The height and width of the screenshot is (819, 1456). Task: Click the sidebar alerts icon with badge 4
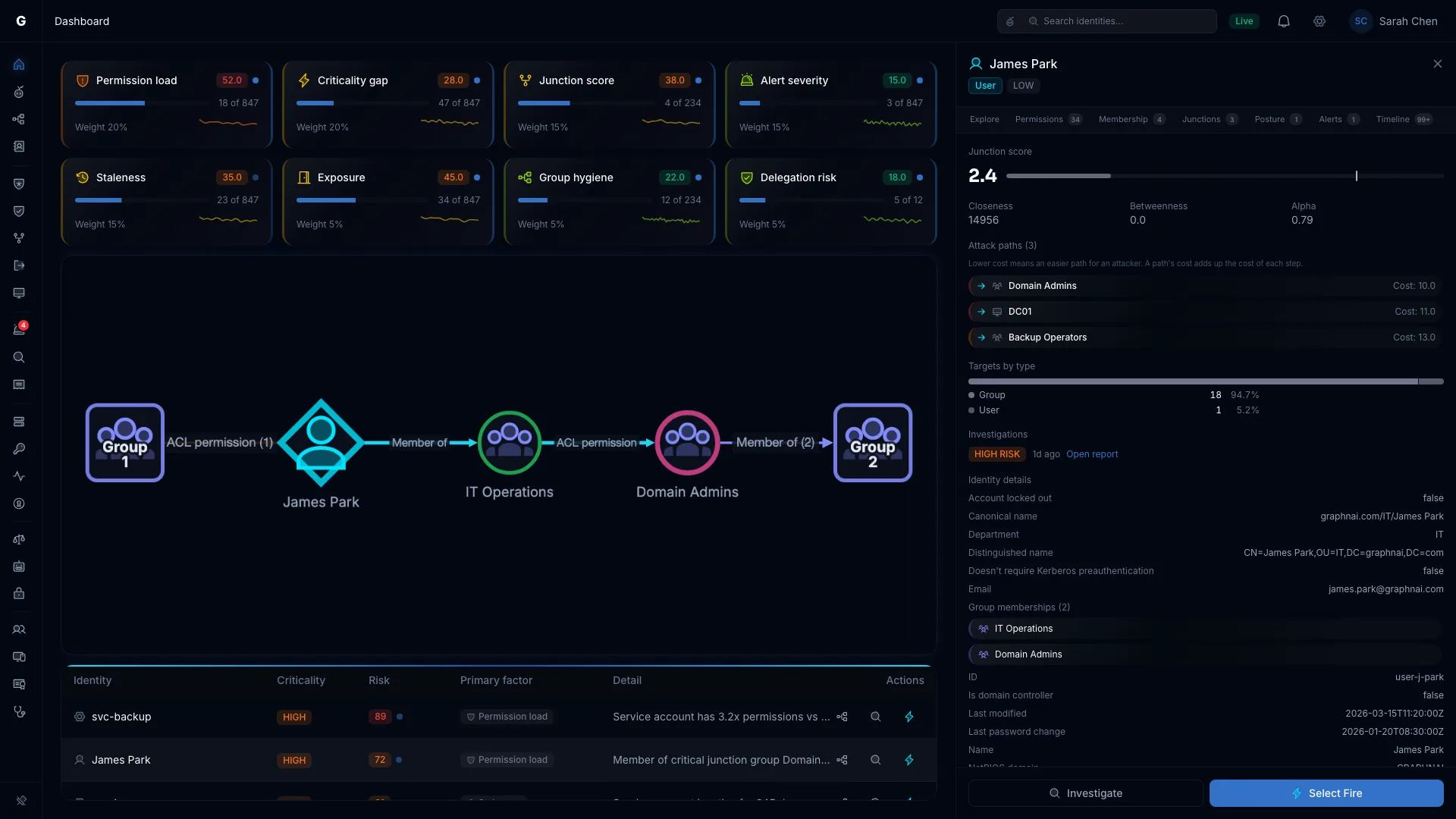point(19,329)
